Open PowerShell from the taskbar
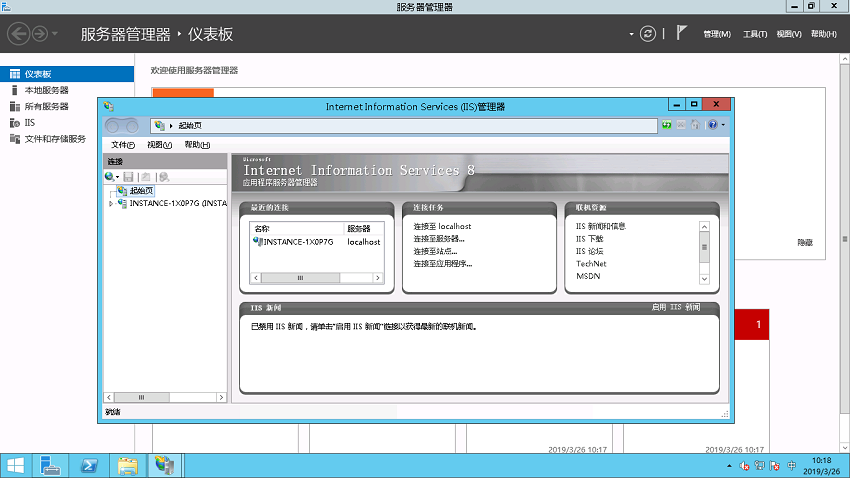Image resolution: width=850 pixels, height=478 pixels. click(89, 466)
